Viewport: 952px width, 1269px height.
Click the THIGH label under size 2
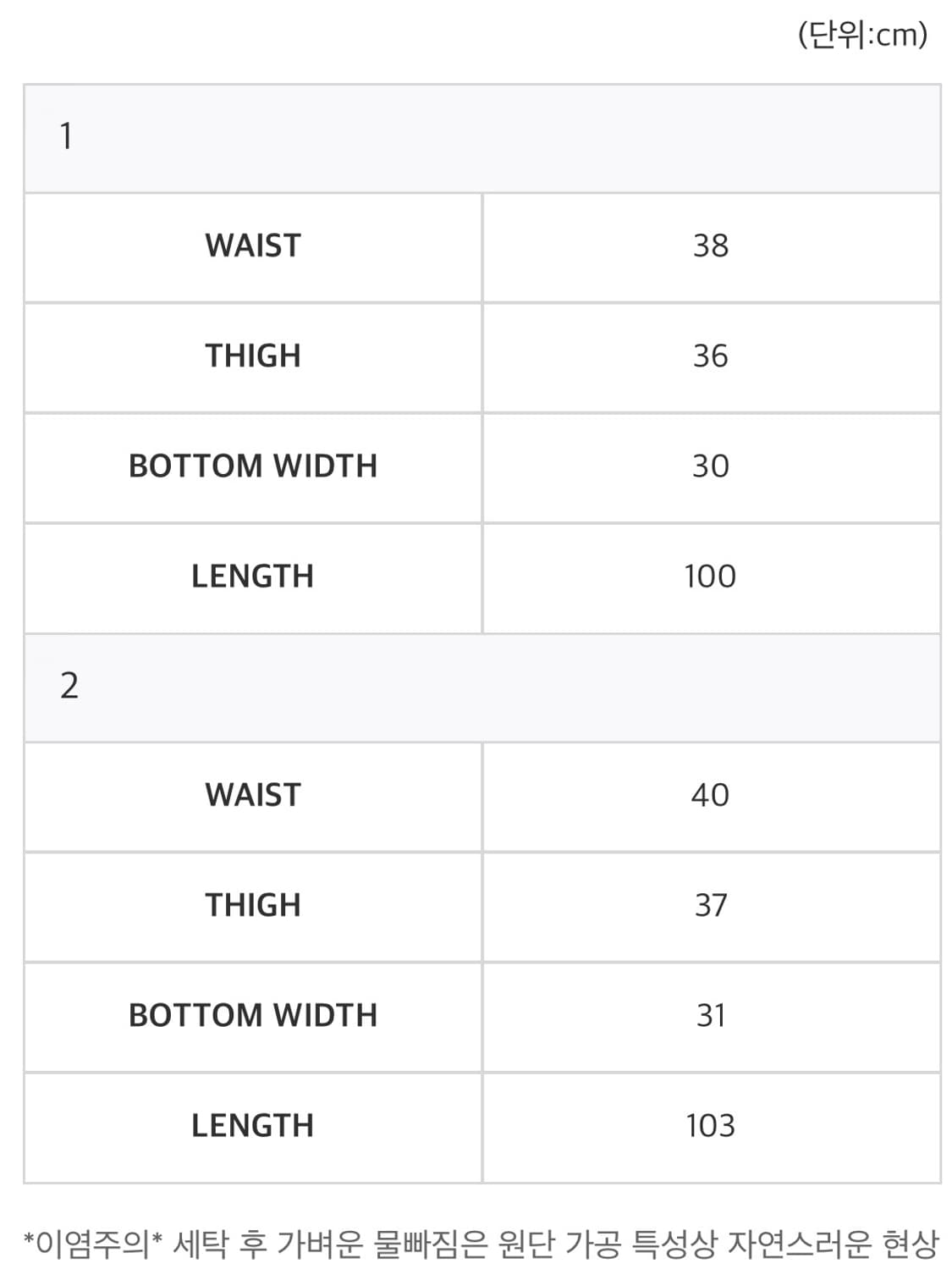coord(253,905)
